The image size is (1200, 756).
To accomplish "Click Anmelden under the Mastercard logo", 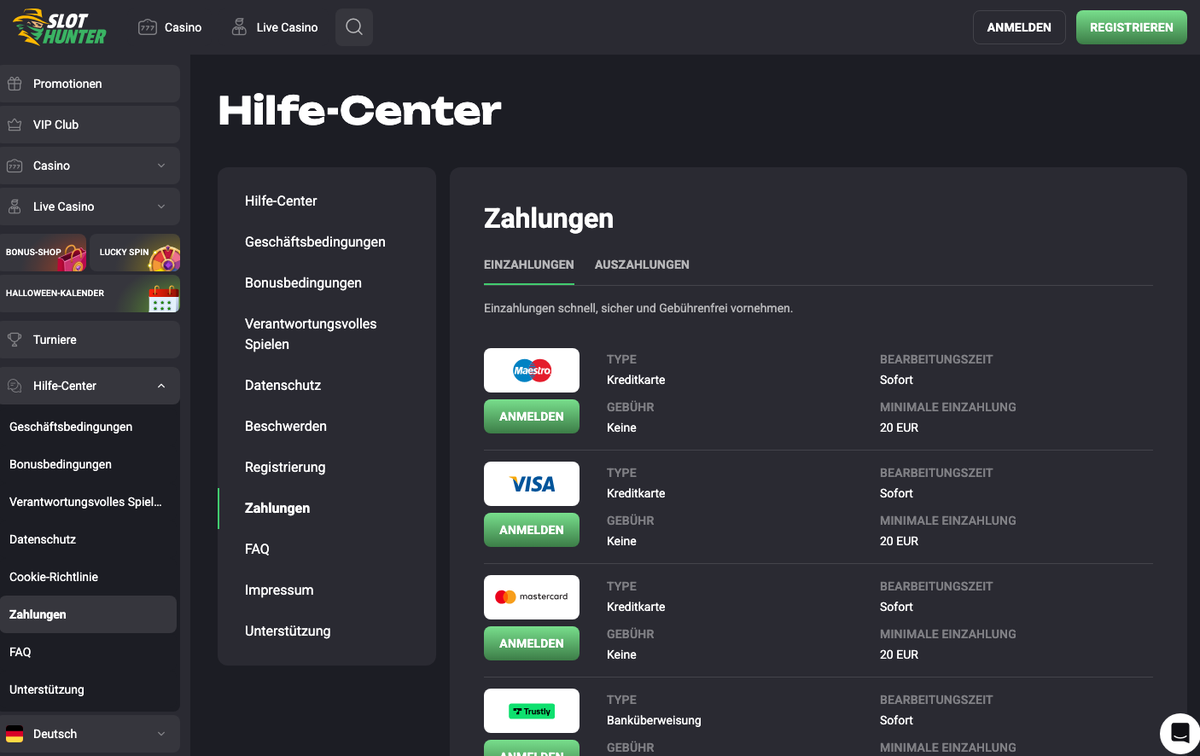I will [x=531, y=643].
